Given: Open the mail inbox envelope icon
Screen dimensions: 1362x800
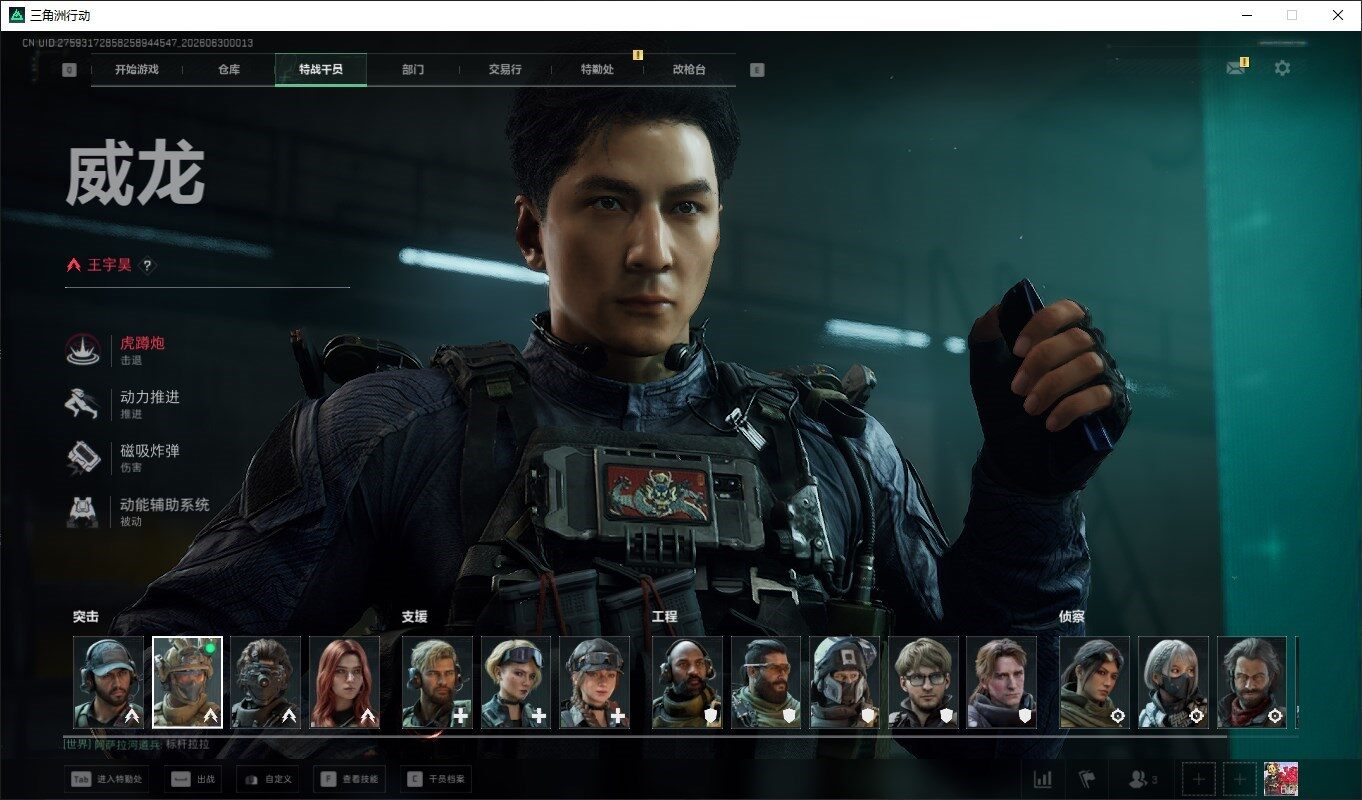Looking at the screenshot, I should click(x=1237, y=67).
